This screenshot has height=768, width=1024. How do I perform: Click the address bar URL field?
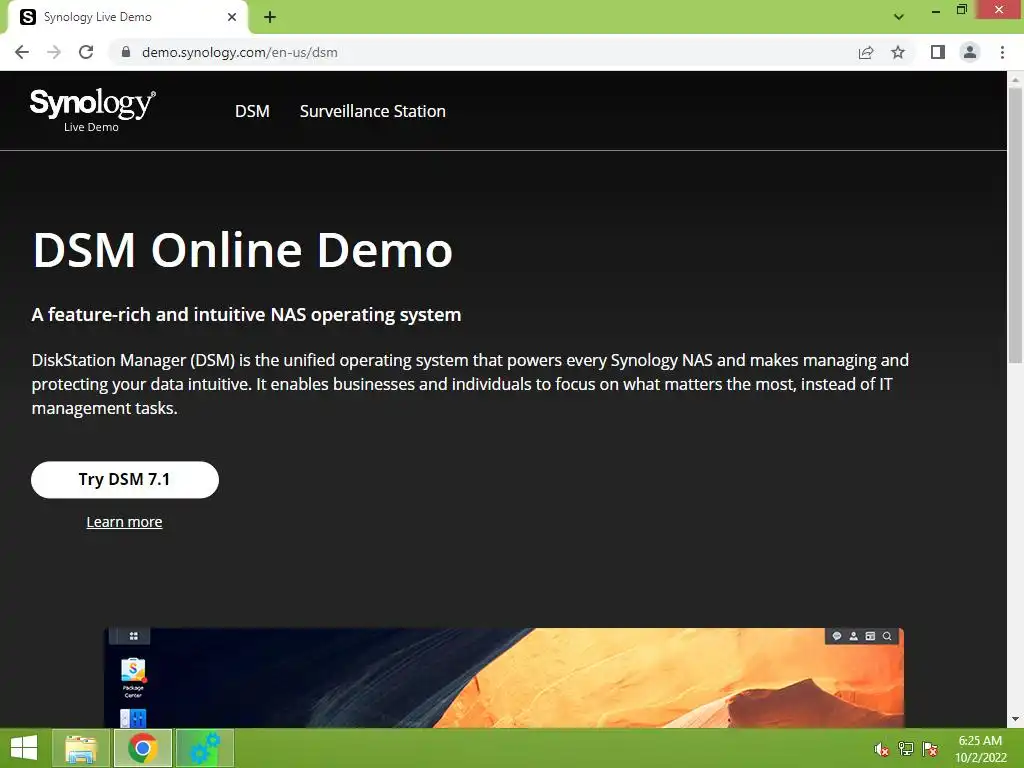[483, 52]
